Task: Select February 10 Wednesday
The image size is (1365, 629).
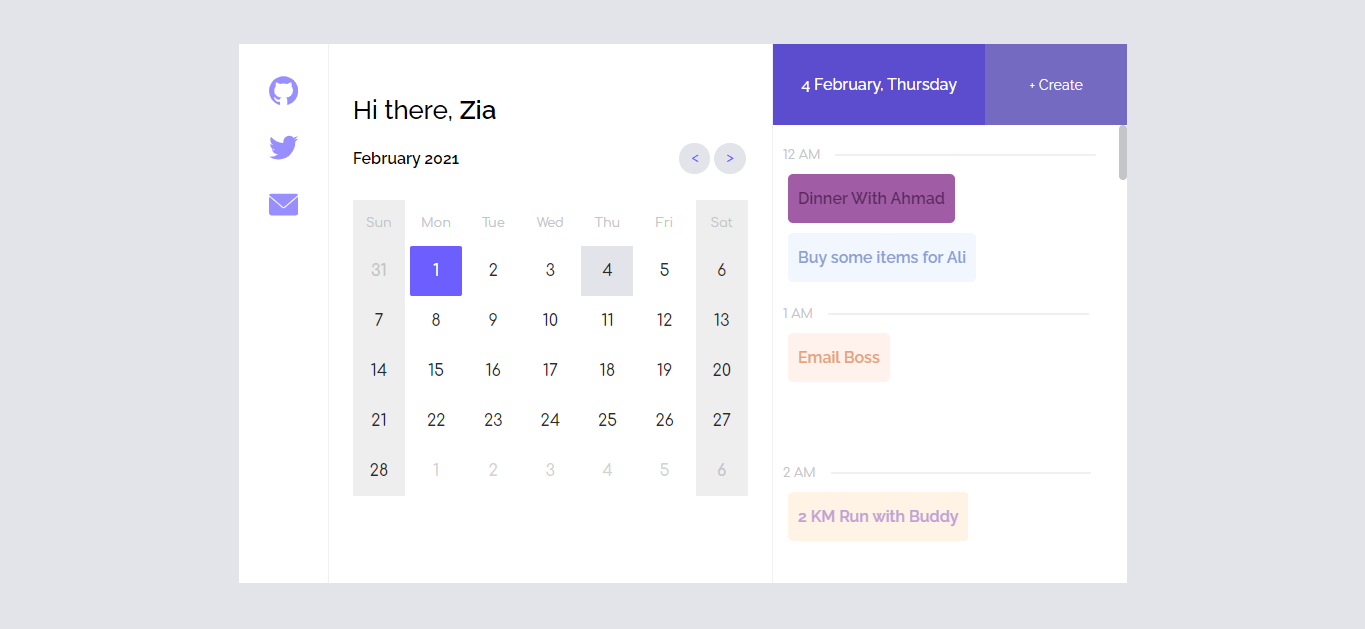Action: pyautogui.click(x=550, y=320)
